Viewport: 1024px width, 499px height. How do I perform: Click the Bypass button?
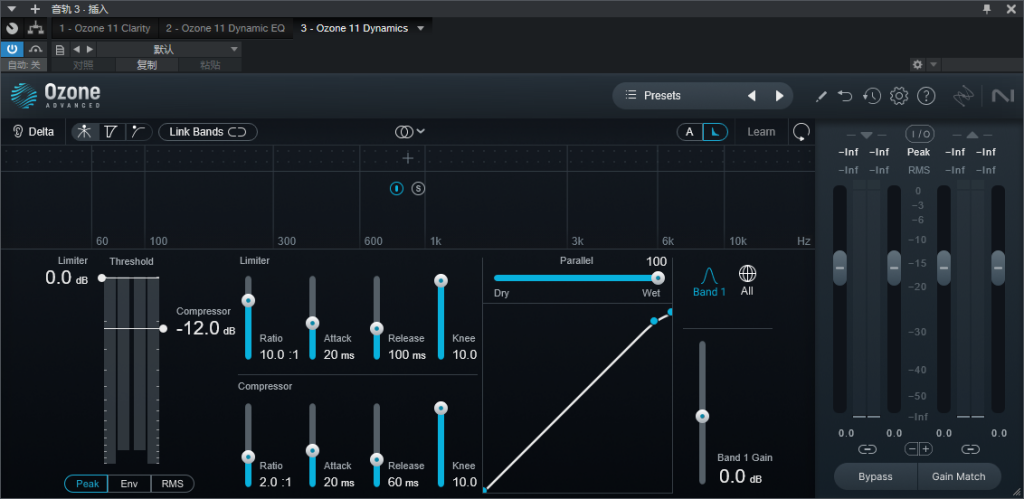coord(875,477)
